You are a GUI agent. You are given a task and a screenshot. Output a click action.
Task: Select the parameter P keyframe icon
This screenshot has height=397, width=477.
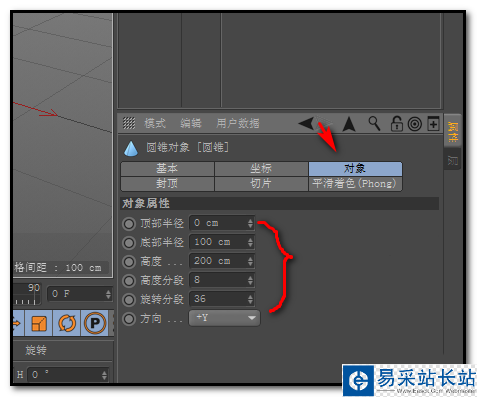point(95,323)
